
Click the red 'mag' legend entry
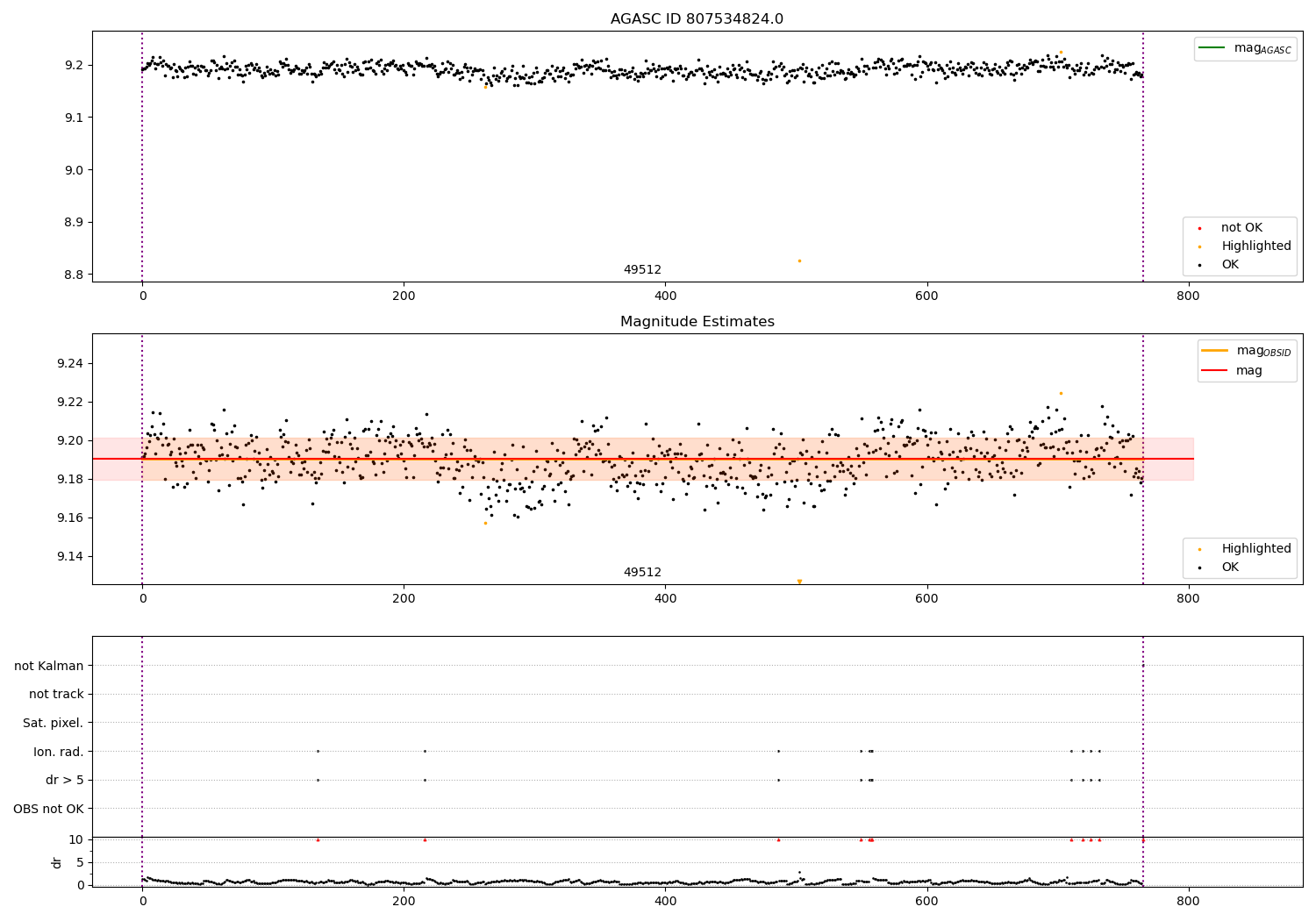pyautogui.click(x=1232, y=371)
